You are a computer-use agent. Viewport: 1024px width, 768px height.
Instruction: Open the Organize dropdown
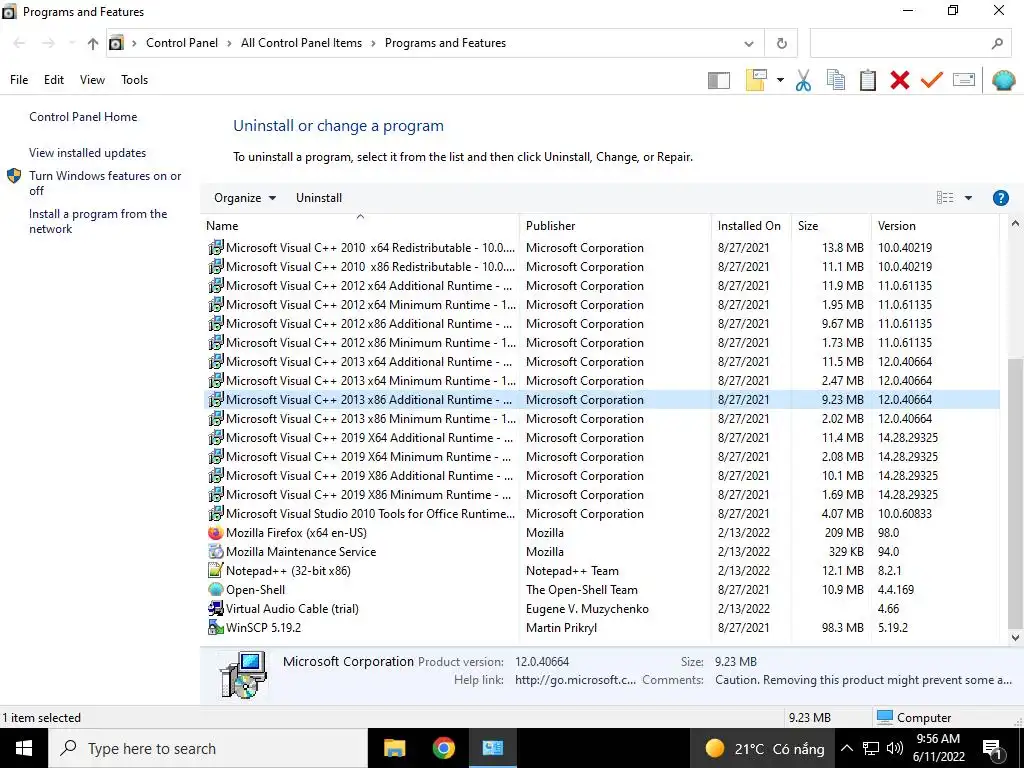tap(245, 198)
